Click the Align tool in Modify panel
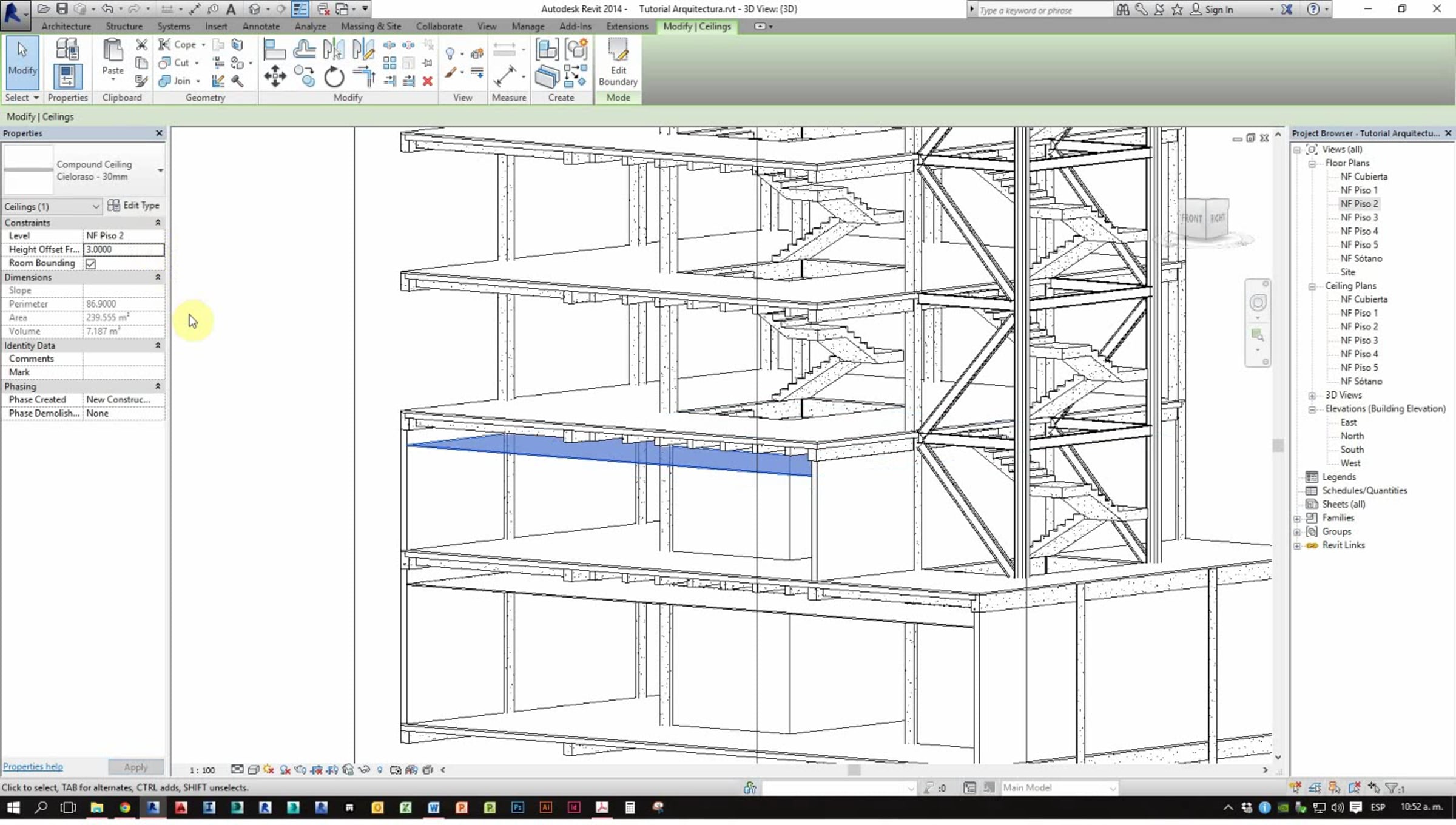The height and width of the screenshot is (825, 1456). click(275, 49)
